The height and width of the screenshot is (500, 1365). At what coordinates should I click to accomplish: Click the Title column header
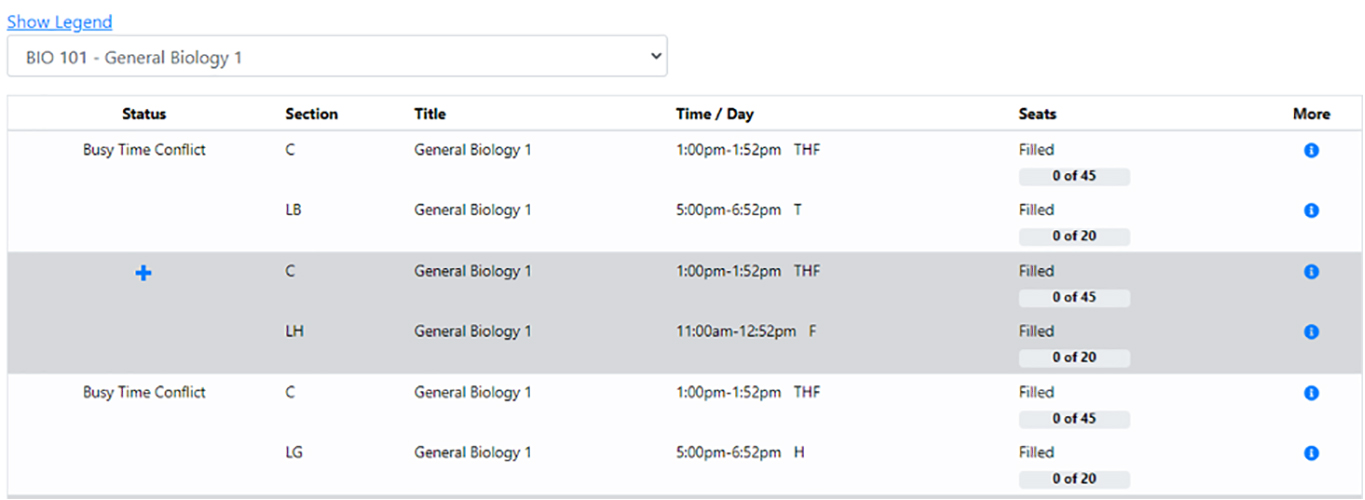430,114
